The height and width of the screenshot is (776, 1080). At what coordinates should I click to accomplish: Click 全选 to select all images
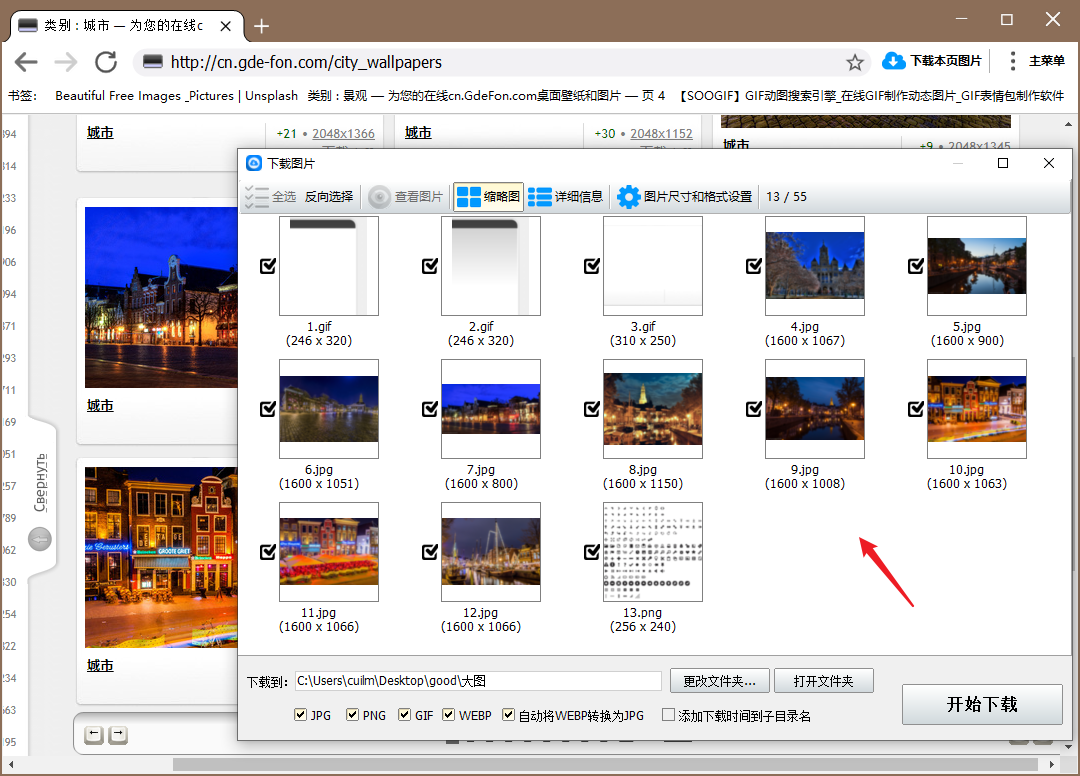(x=271, y=197)
